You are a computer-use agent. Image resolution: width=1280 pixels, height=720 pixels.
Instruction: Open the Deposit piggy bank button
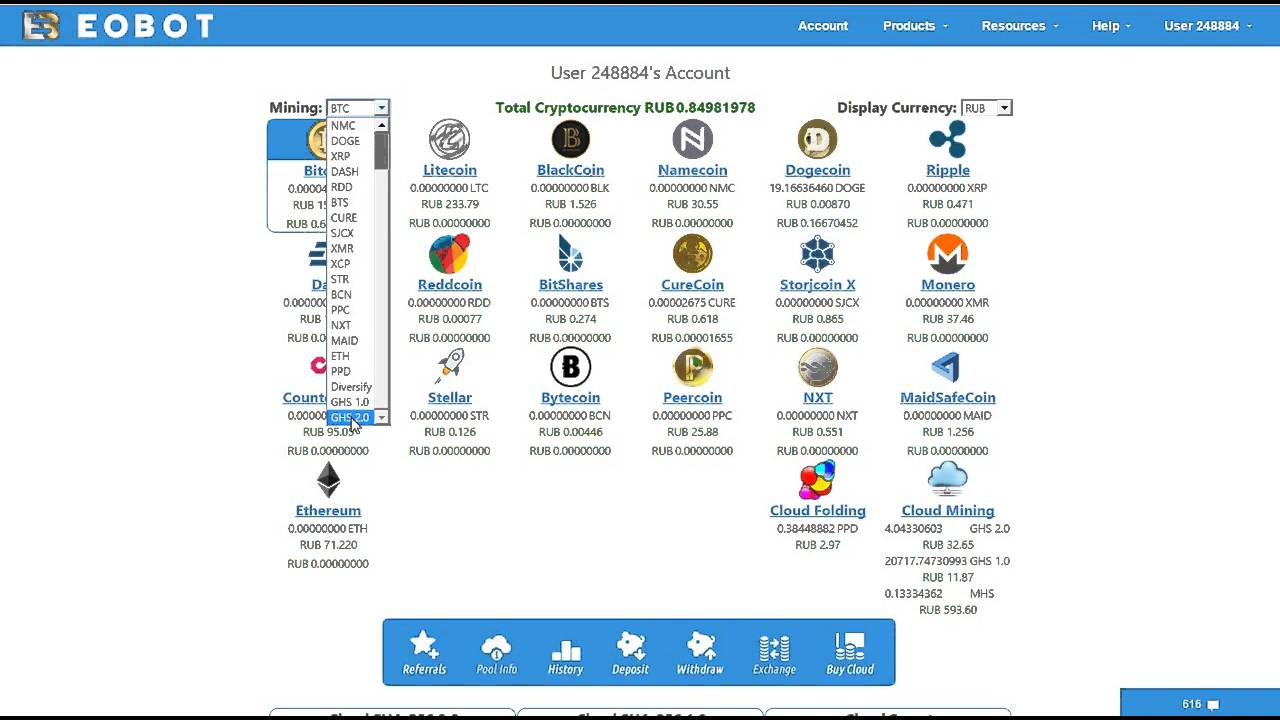(x=631, y=653)
